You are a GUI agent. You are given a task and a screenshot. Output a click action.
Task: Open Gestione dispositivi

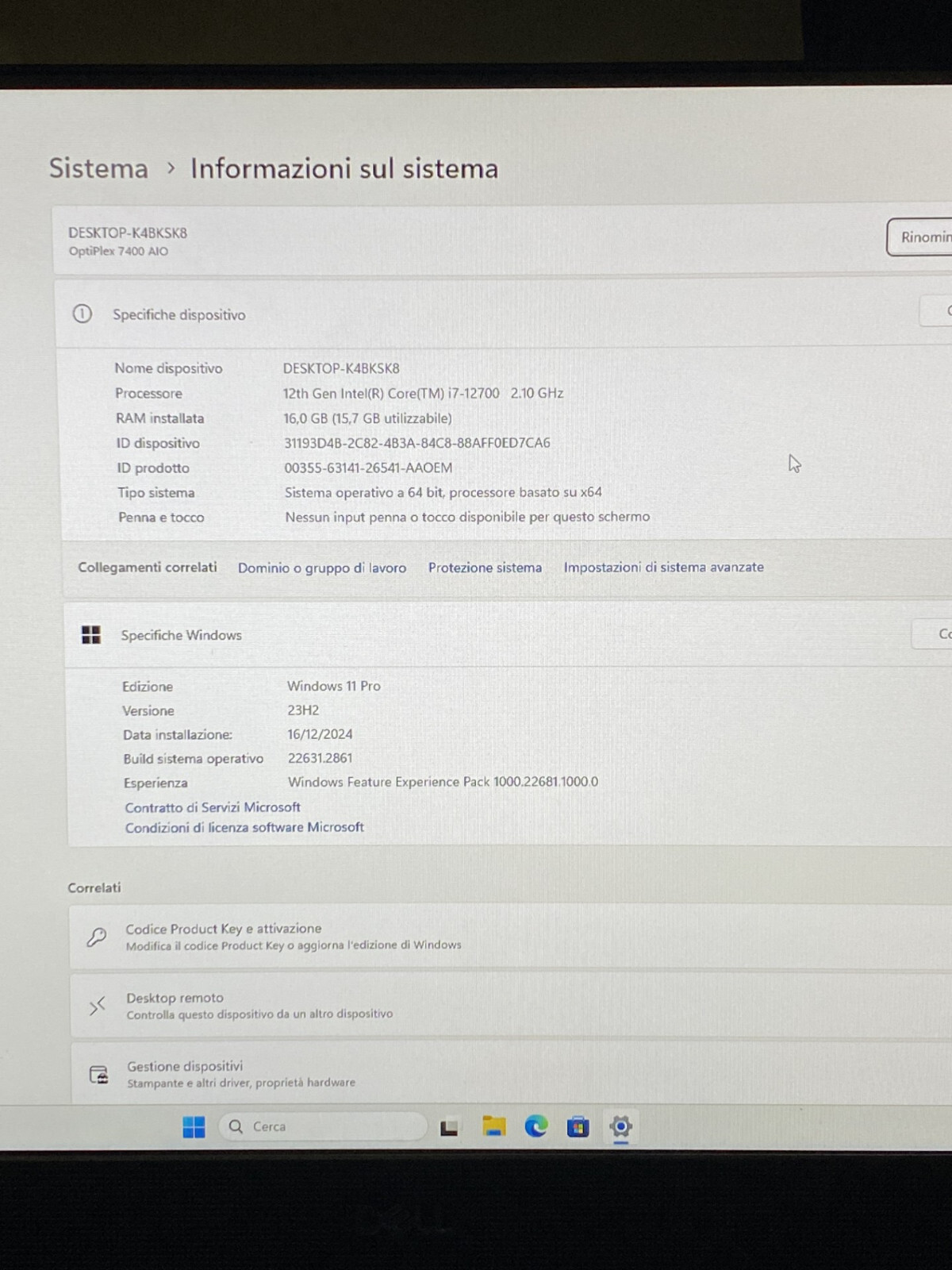(512, 1074)
